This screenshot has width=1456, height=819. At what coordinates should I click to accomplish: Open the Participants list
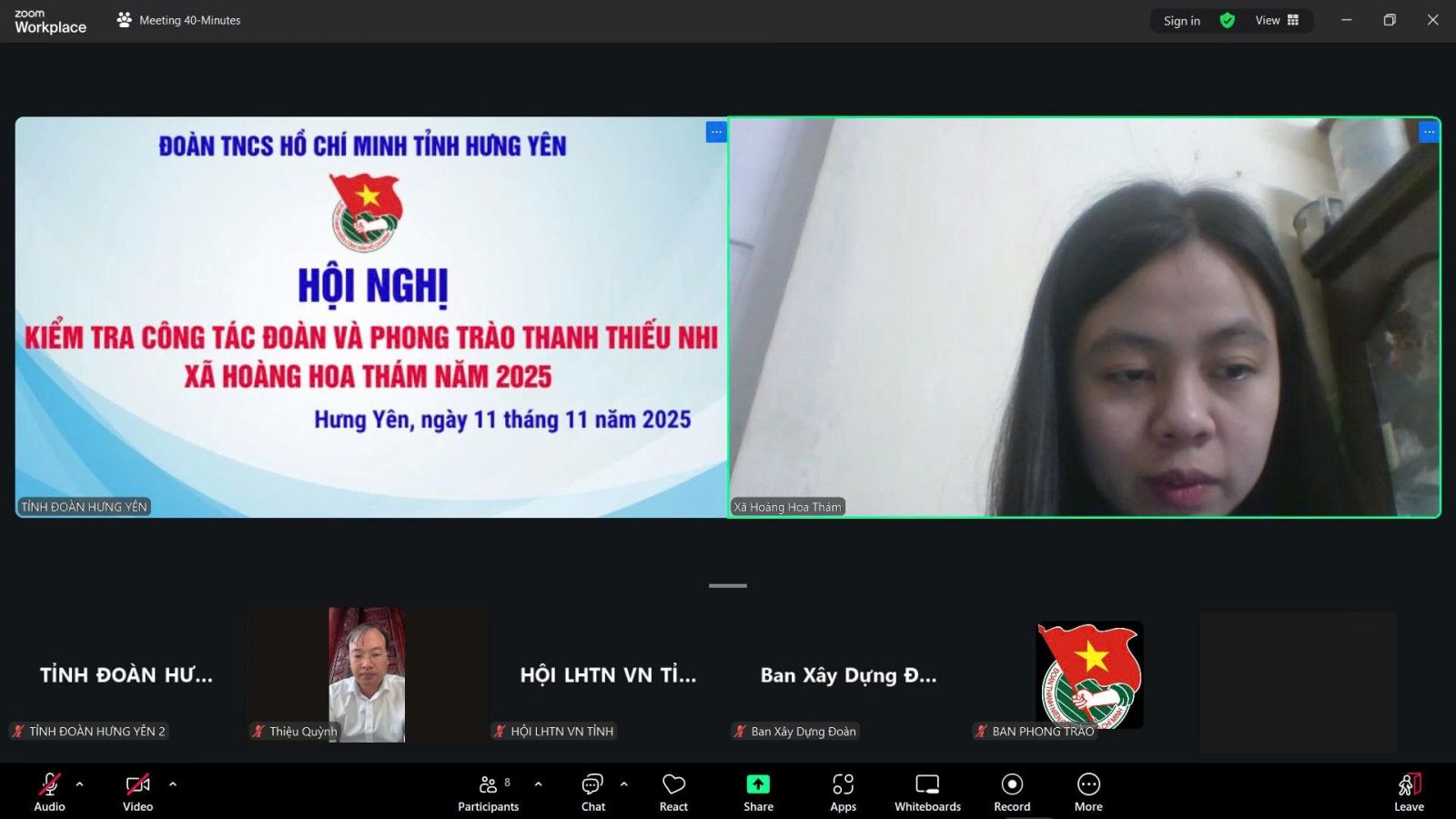coord(489,792)
